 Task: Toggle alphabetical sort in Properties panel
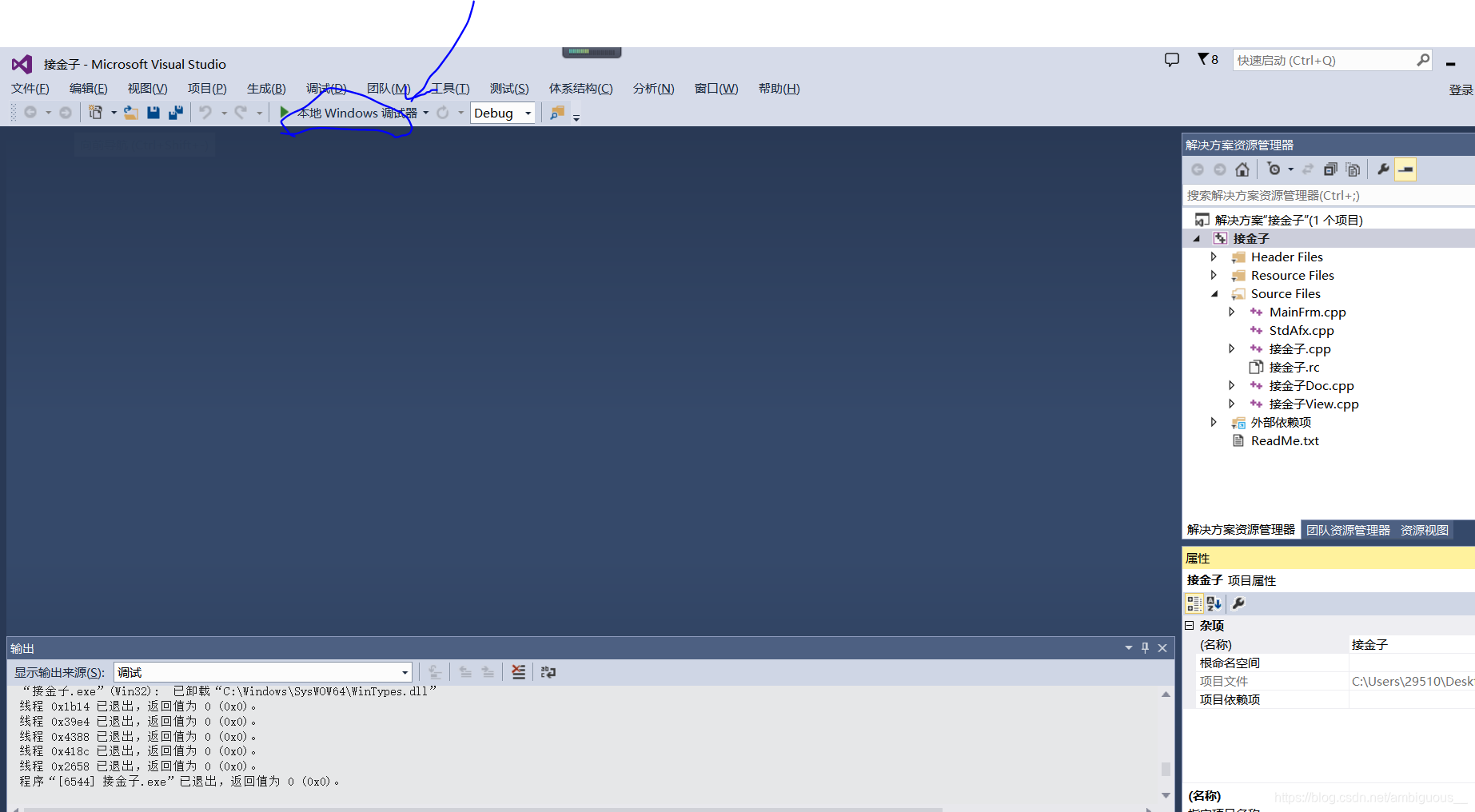coord(1214,603)
